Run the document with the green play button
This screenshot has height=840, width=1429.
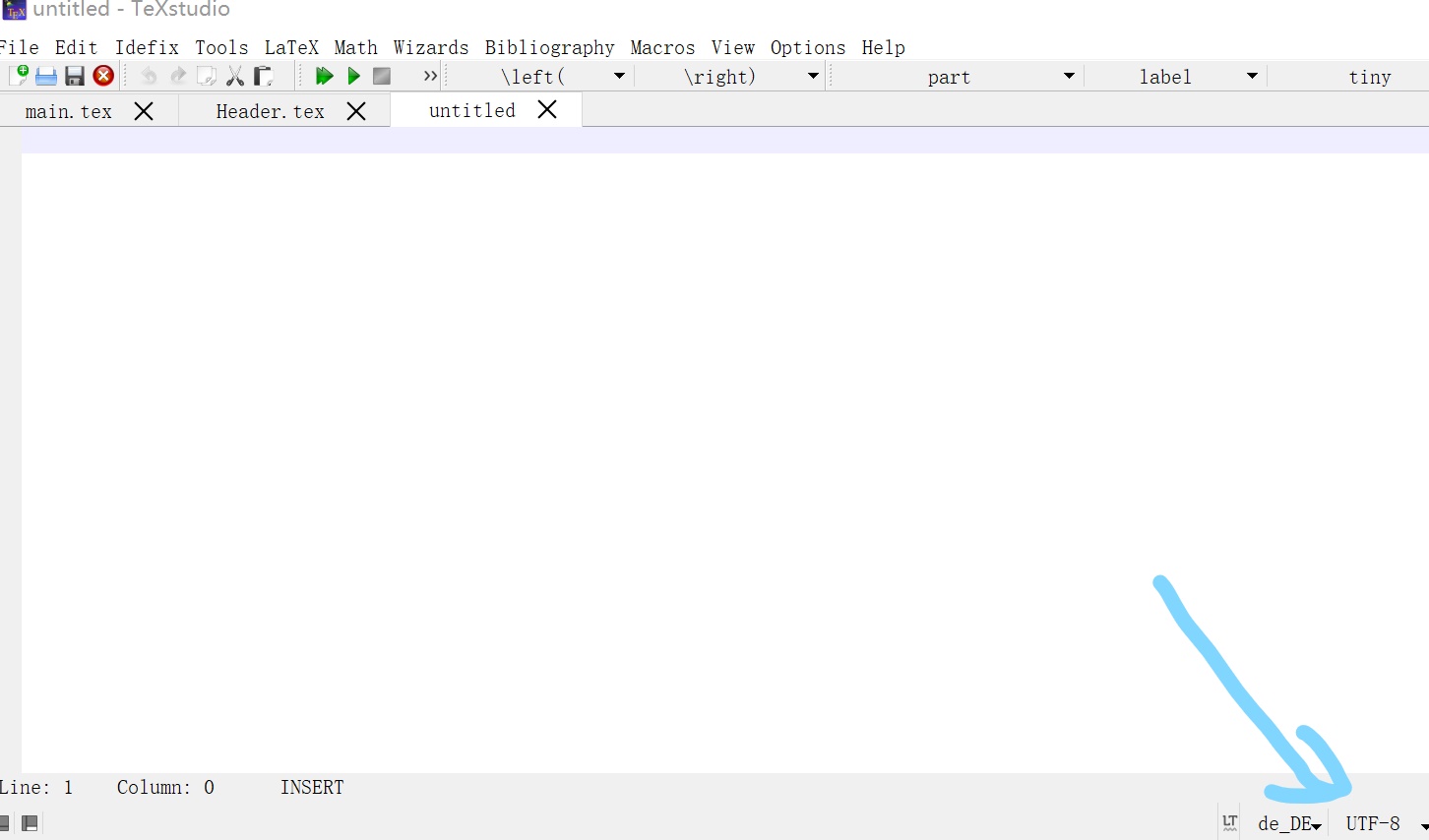353,76
